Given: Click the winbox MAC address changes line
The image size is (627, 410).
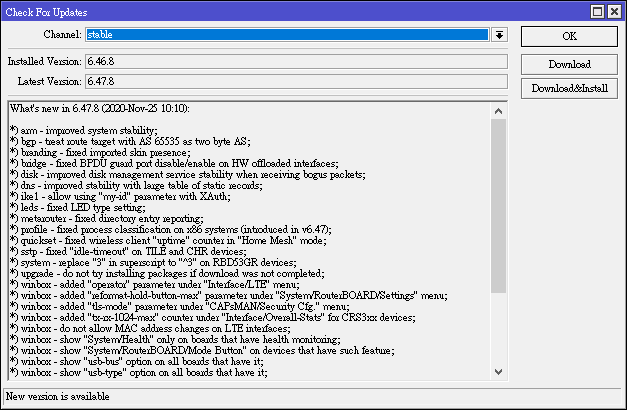Looking at the screenshot, I should coord(150,328).
